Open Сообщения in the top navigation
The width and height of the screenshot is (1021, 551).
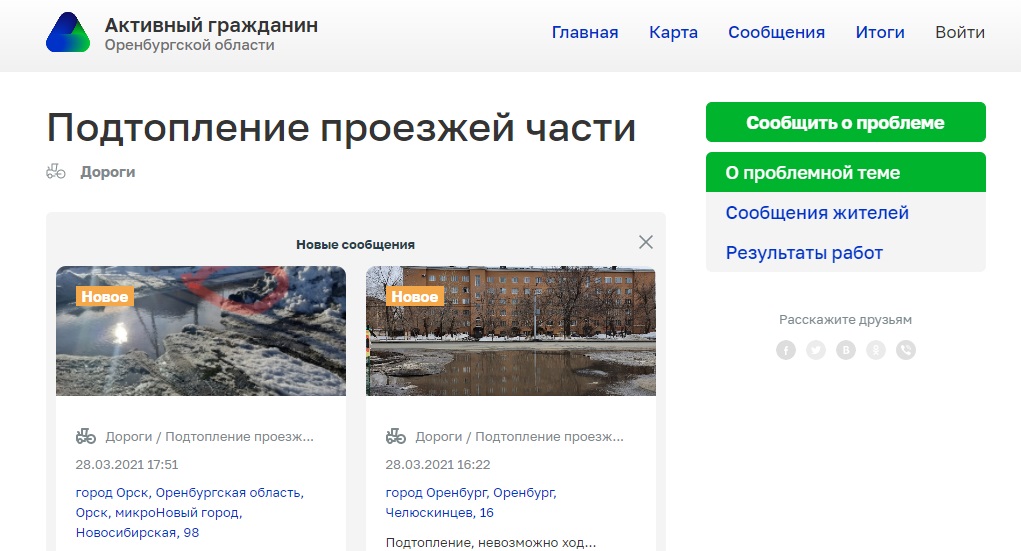[x=776, y=32]
